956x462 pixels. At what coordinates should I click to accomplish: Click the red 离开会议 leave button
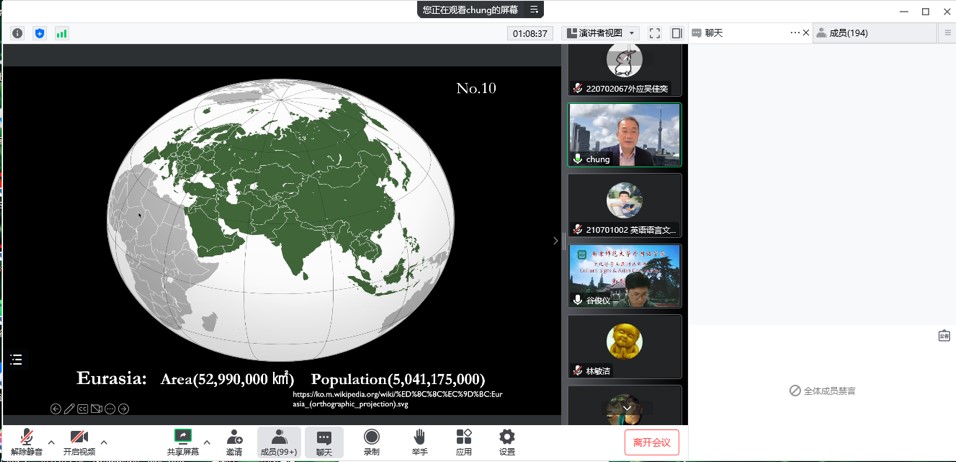click(652, 441)
